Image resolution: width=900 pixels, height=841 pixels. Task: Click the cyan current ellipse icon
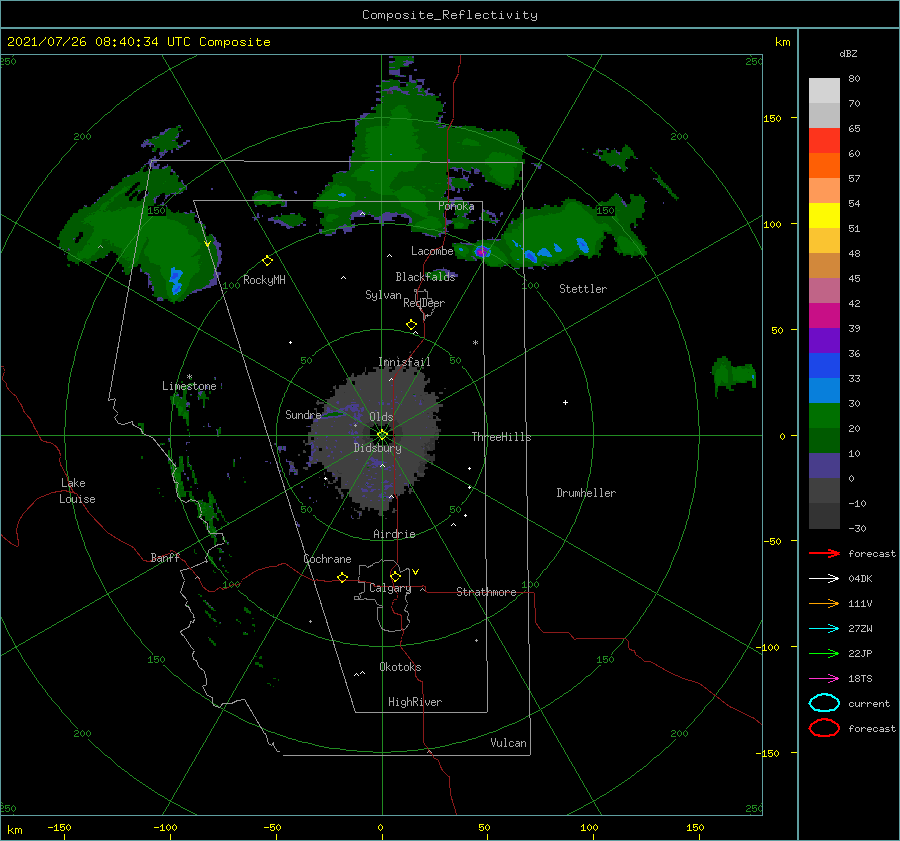pos(824,703)
